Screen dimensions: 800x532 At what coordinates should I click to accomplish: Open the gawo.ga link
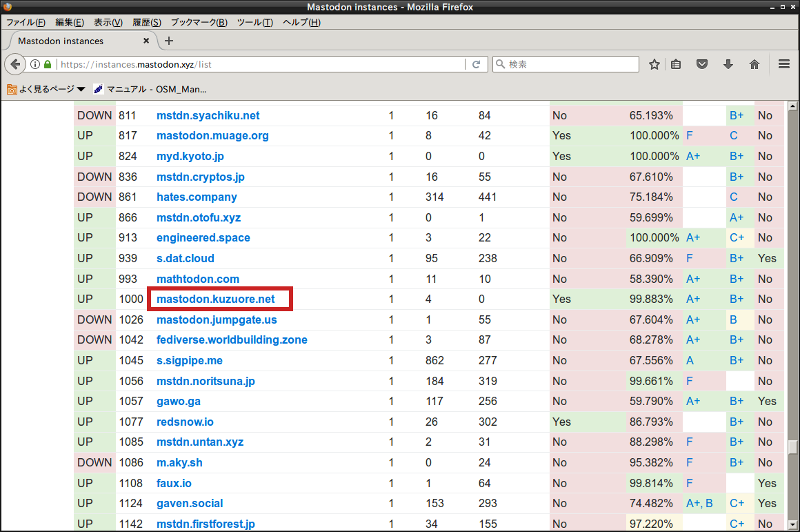click(x=178, y=401)
